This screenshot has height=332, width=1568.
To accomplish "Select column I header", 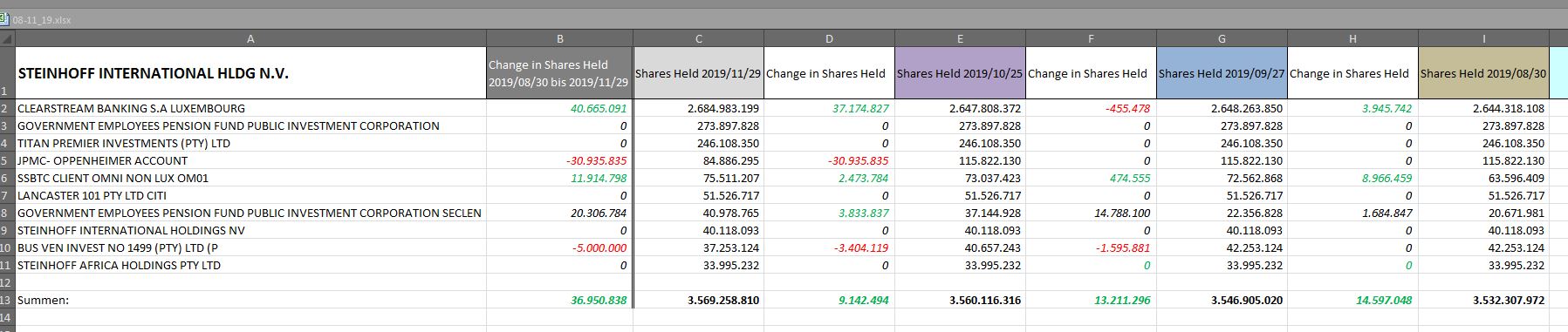I will point(1483,38).
